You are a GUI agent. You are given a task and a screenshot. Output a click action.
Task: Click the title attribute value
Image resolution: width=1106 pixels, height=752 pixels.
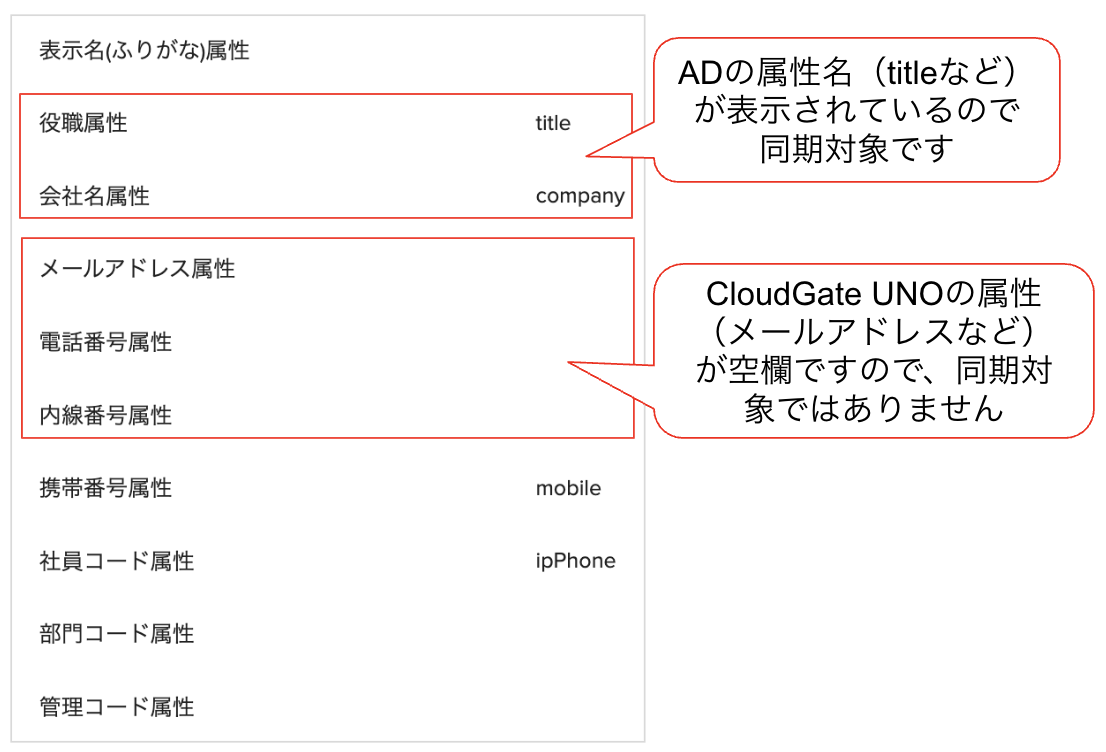pyautogui.click(x=553, y=123)
